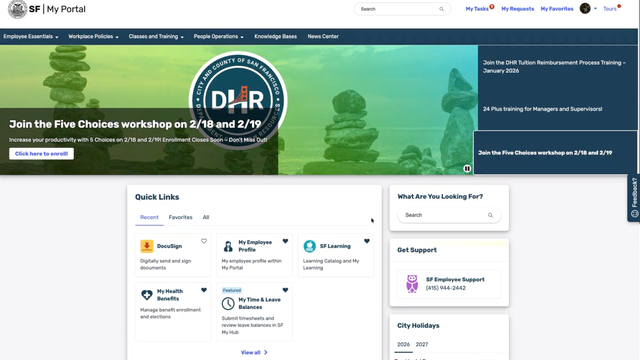Click the 'Join the Five Choices workshop' headline
Viewport: 640px width, 360px height.
click(x=135, y=124)
